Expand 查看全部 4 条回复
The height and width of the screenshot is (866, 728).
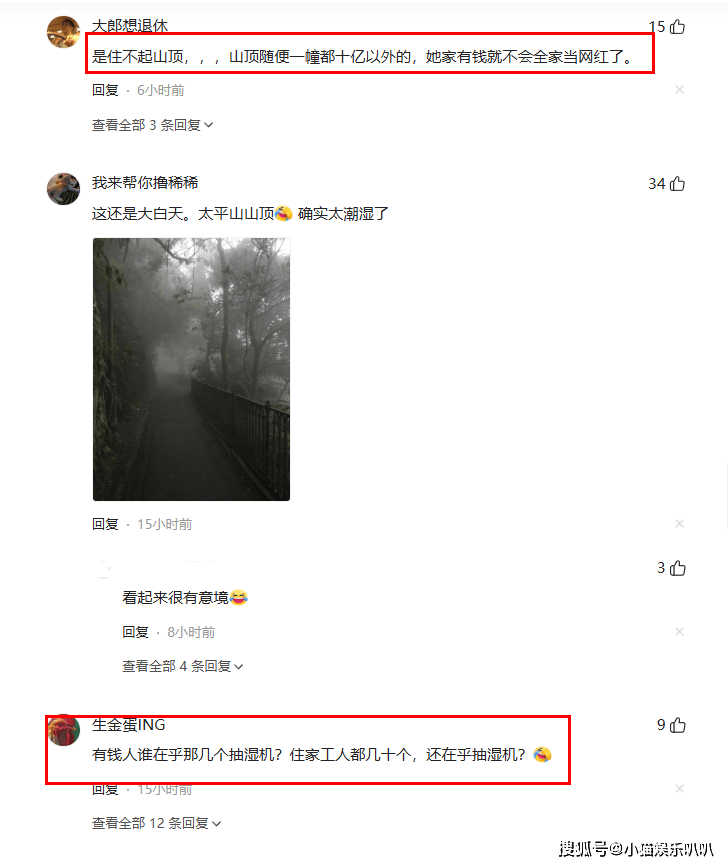[x=183, y=666]
